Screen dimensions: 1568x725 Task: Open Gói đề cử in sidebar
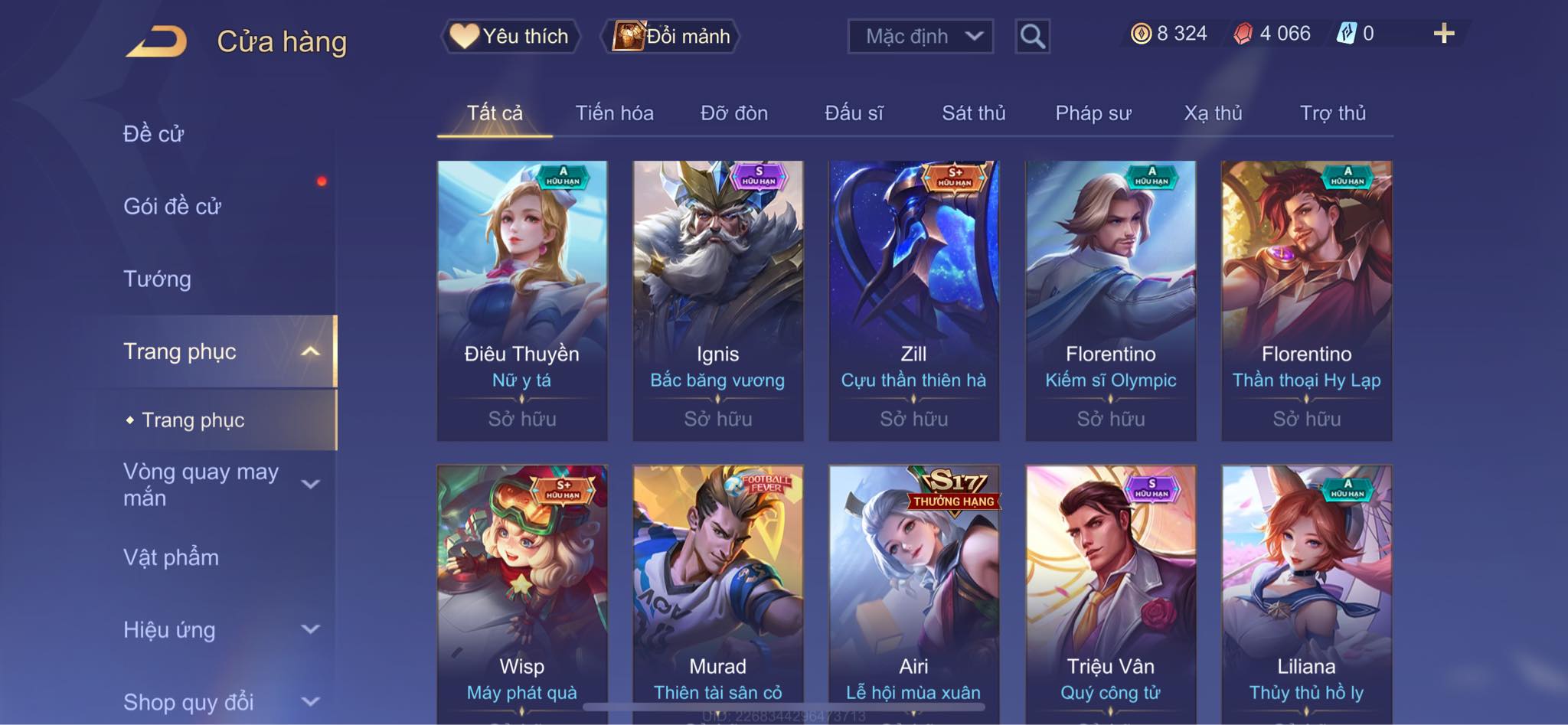tap(172, 207)
